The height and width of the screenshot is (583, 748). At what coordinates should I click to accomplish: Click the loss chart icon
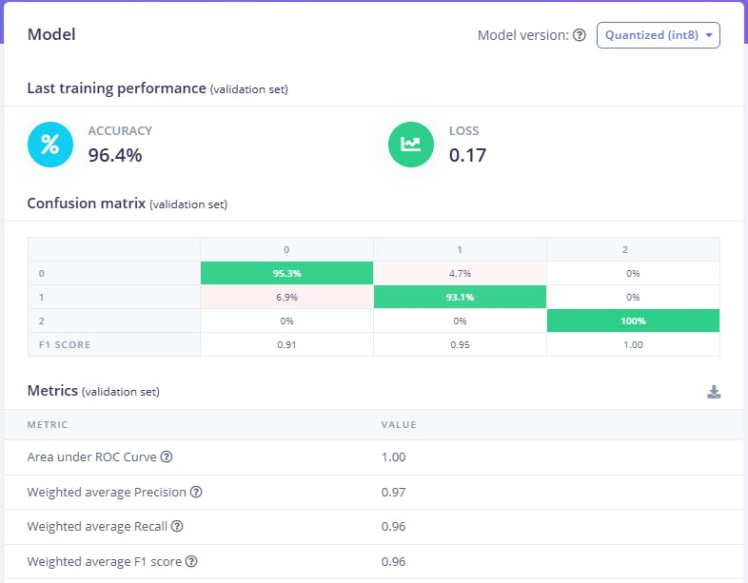click(x=411, y=145)
